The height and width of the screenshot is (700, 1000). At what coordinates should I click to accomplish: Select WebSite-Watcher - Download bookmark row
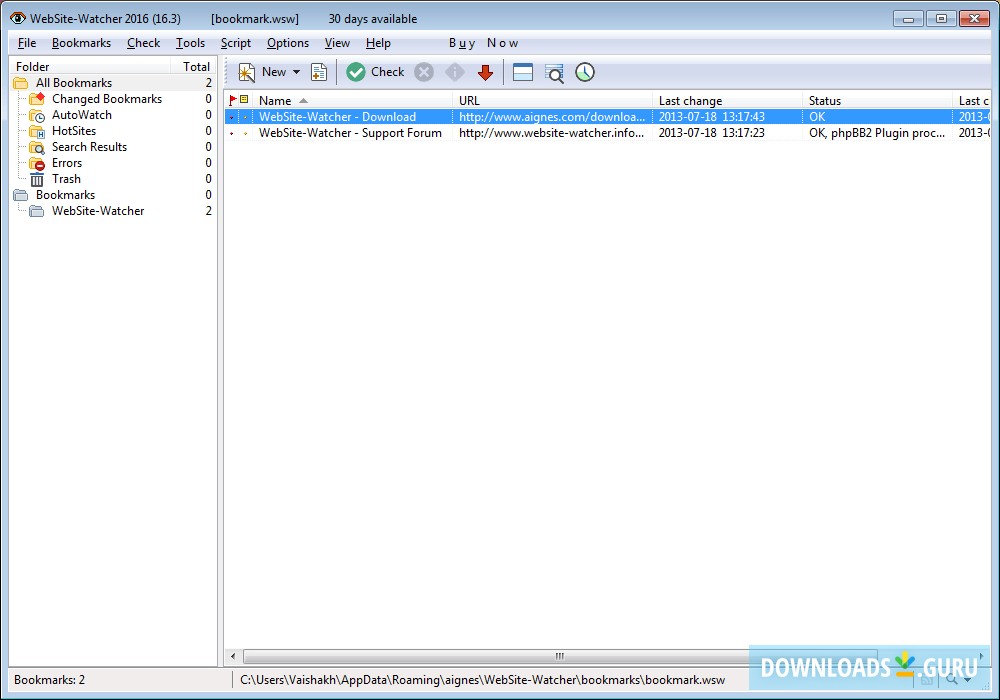coord(608,117)
